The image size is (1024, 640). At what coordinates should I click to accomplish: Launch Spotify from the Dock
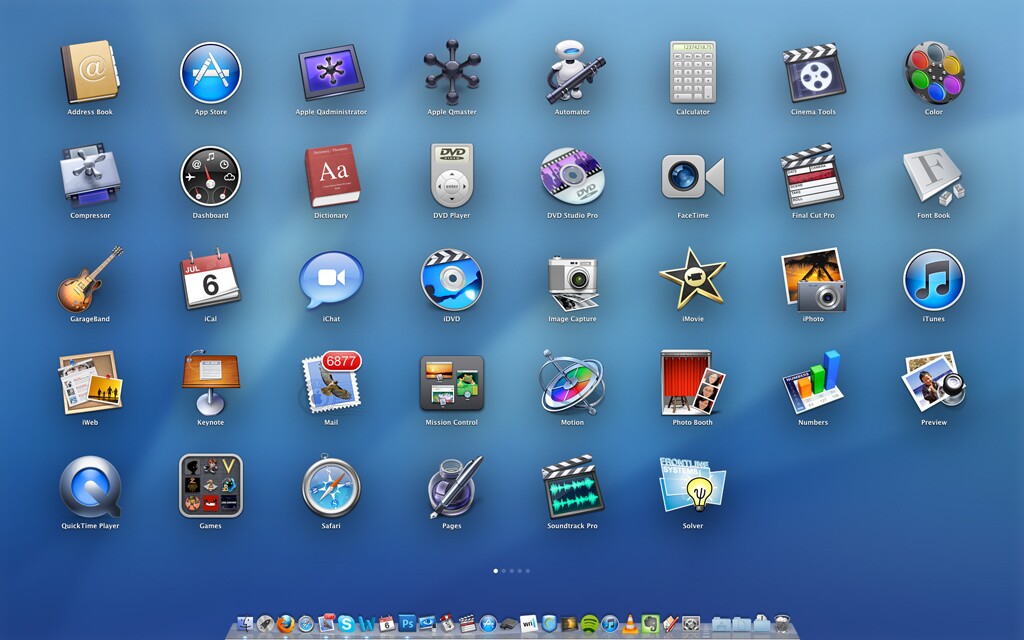[x=590, y=624]
